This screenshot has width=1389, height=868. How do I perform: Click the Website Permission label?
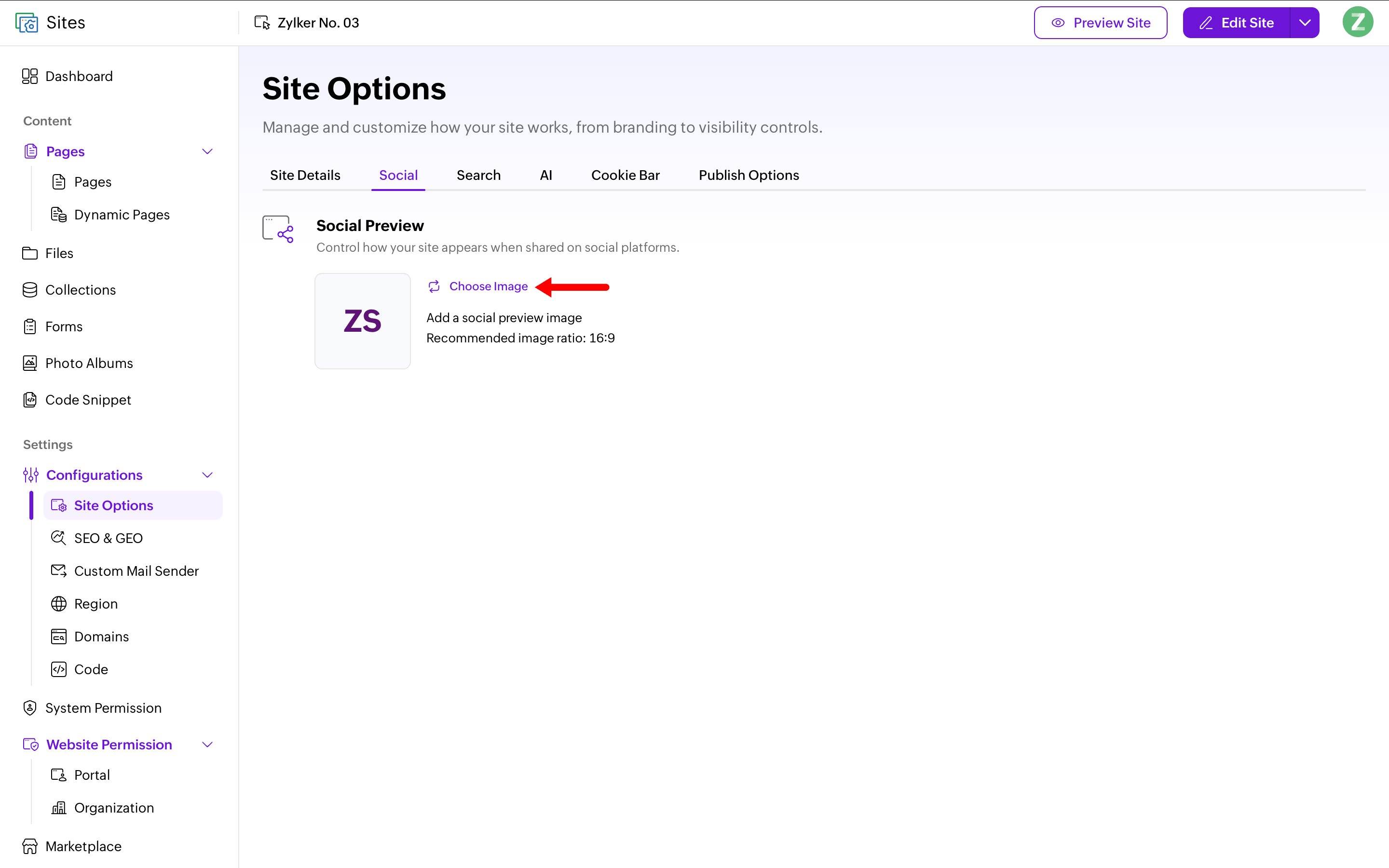[x=109, y=745]
